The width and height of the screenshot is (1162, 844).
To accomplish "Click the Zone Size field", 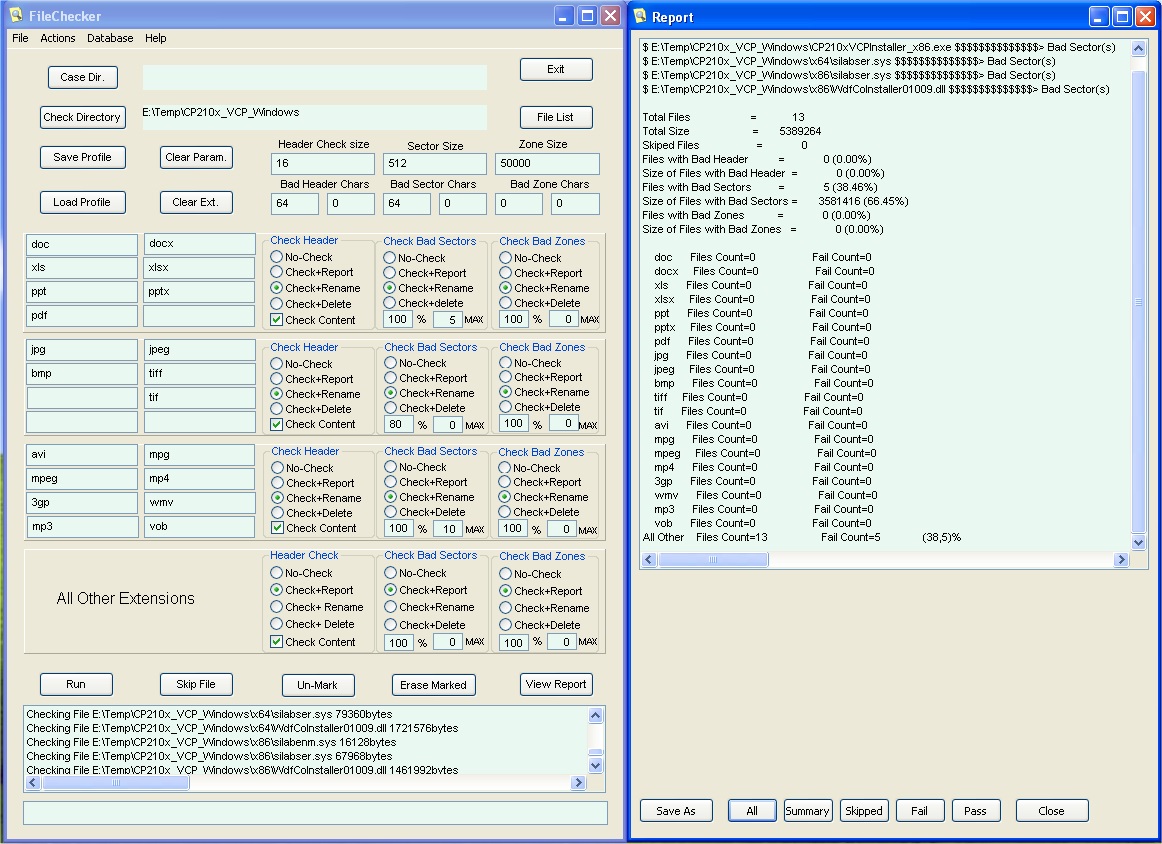I will click(547, 164).
